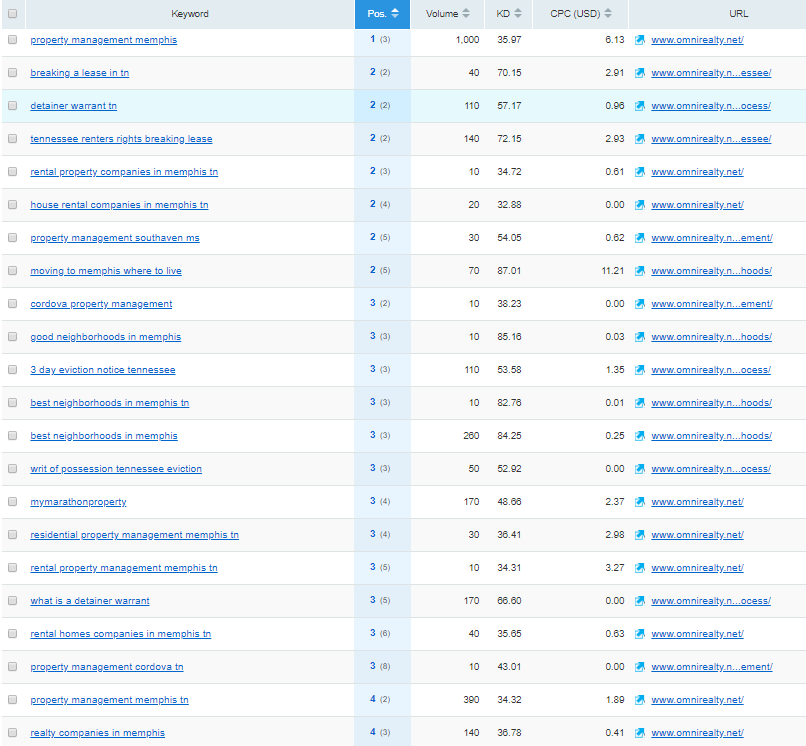The height and width of the screenshot is (746, 806).
Task: Sort by the KD column
Action: pyautogui.click(x=508, y=14)
